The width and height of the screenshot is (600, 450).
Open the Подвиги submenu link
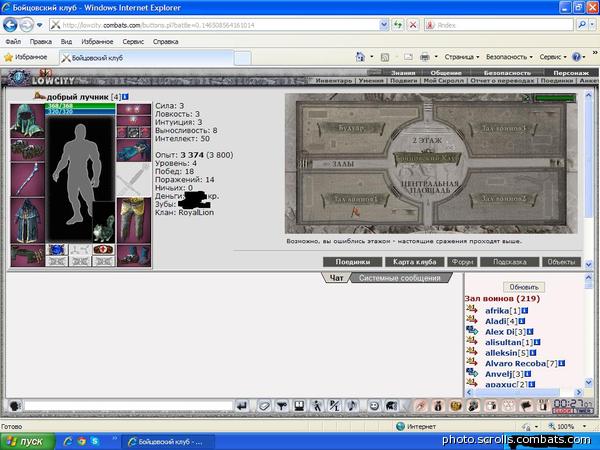pyautogui.click(x=404, y=81)
